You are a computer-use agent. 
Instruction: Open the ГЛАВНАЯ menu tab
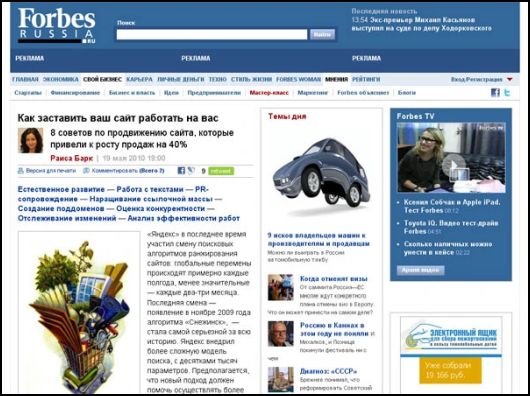(25, 79)
